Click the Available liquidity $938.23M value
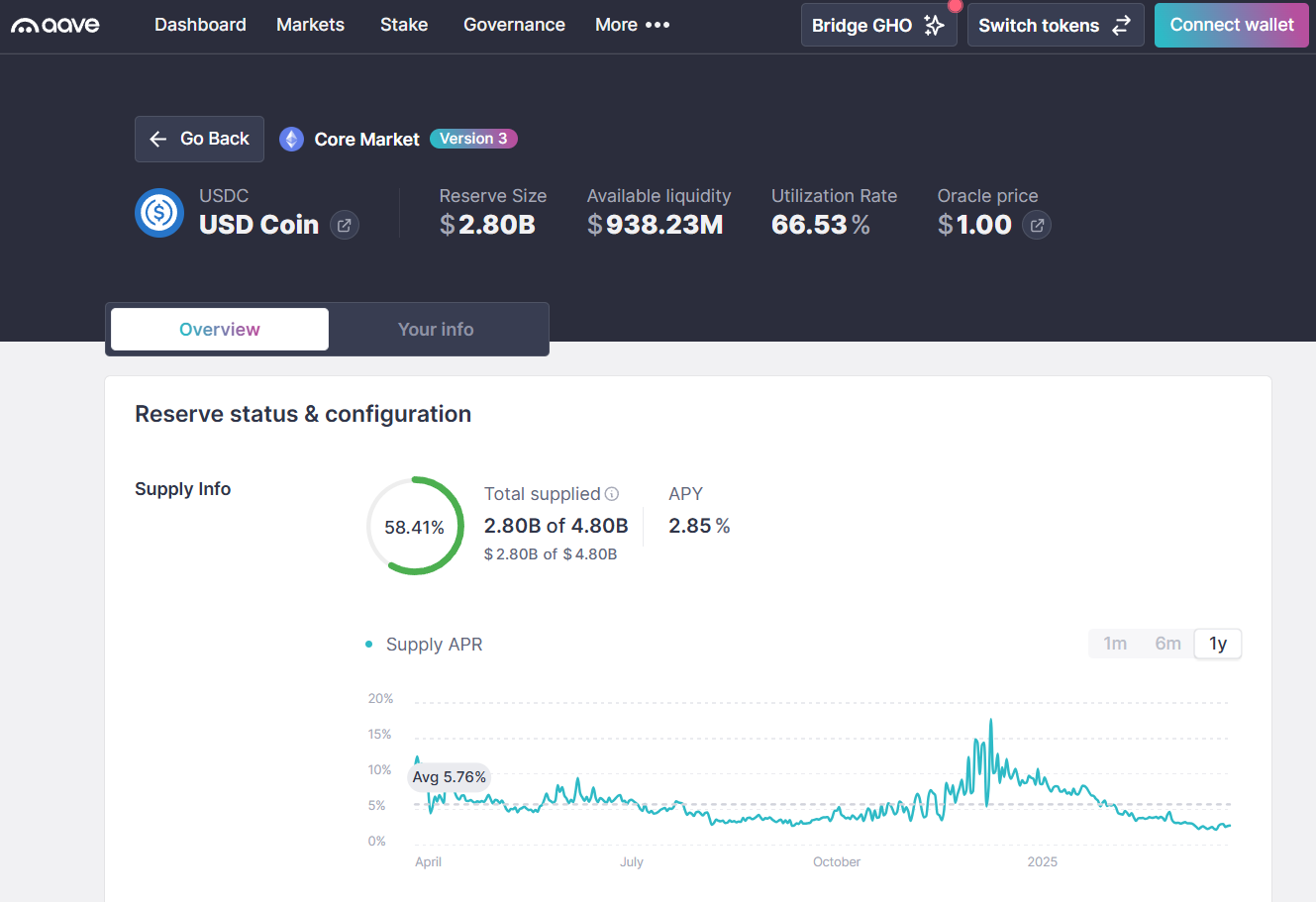This screenshot has width=1316, height=902. [x=655, y=225]
